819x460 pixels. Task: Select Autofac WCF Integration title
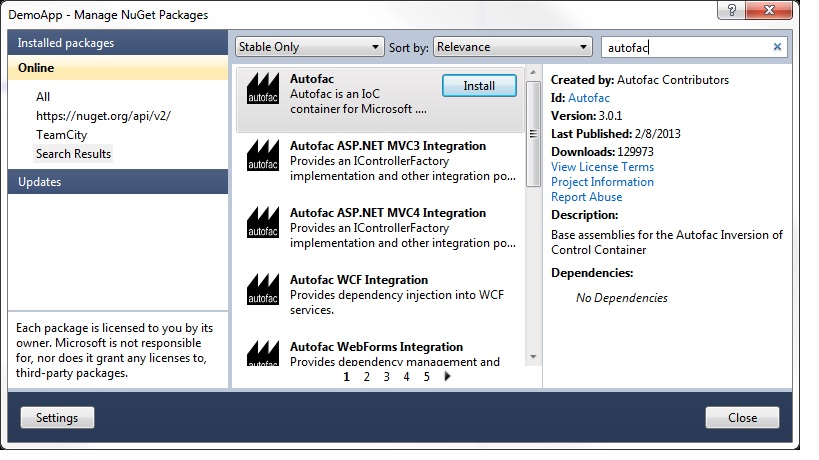pos(359,279)
